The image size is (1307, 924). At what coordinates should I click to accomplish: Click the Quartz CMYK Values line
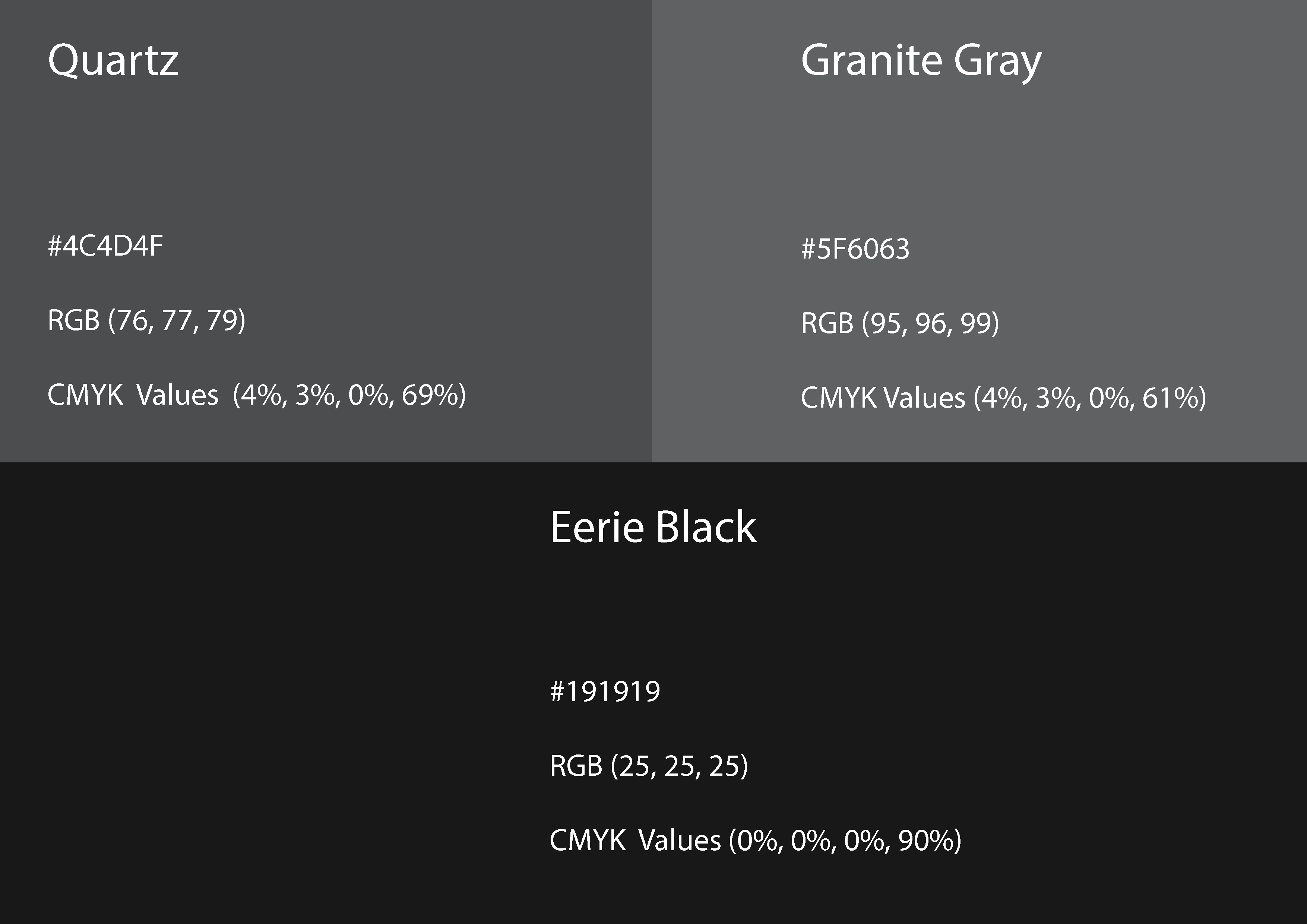(x=256, y=395)
